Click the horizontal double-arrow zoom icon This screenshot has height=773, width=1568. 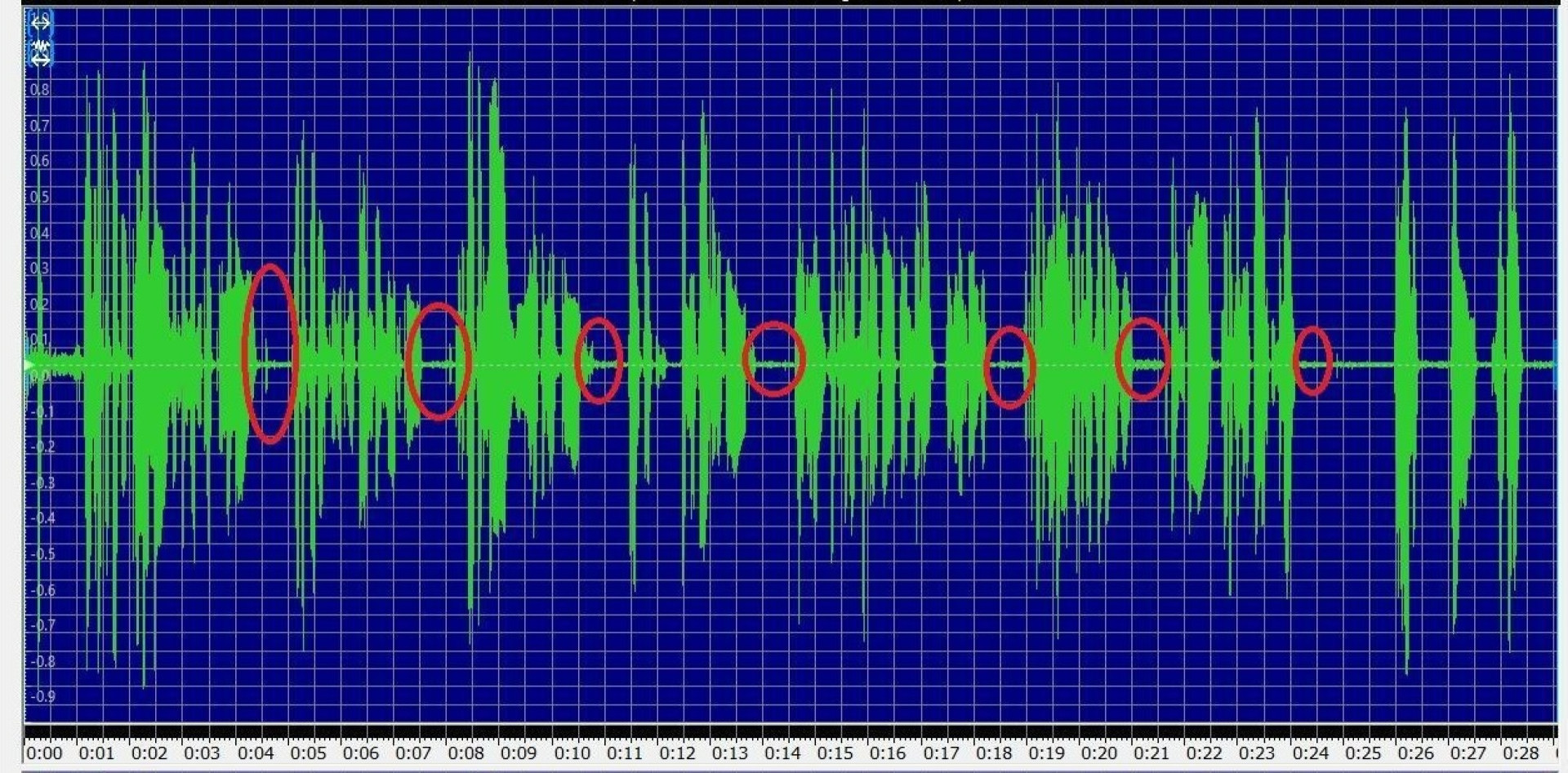(x=40, y=23)
